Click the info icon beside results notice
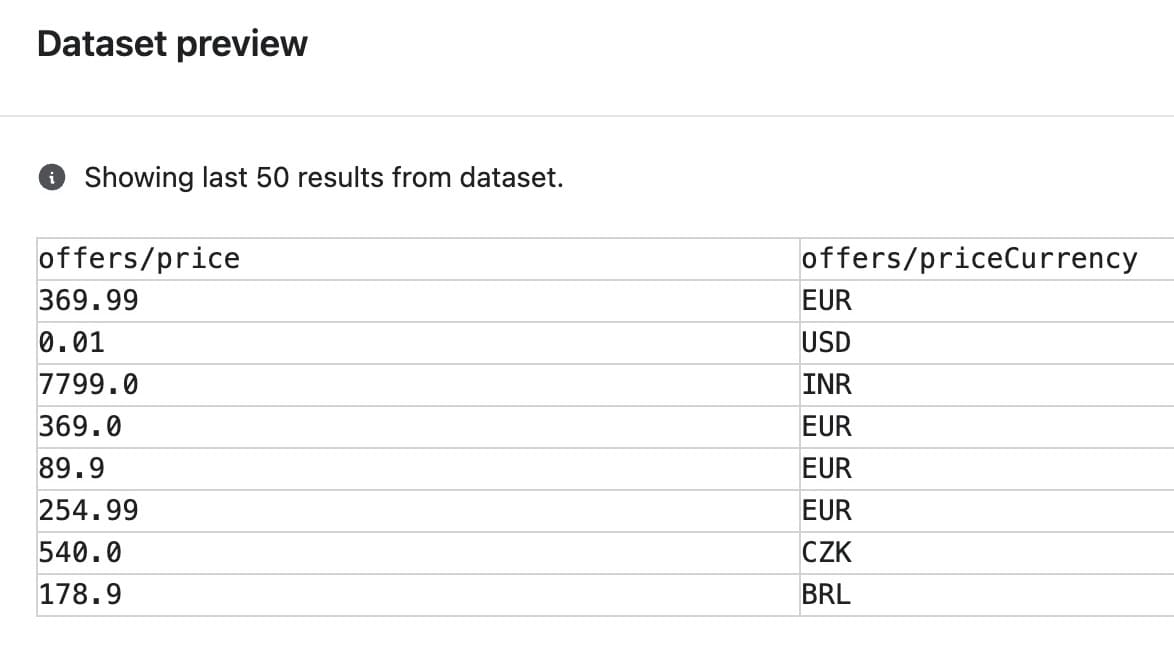Screen dimensions: 1174x647 pos(52,177)
